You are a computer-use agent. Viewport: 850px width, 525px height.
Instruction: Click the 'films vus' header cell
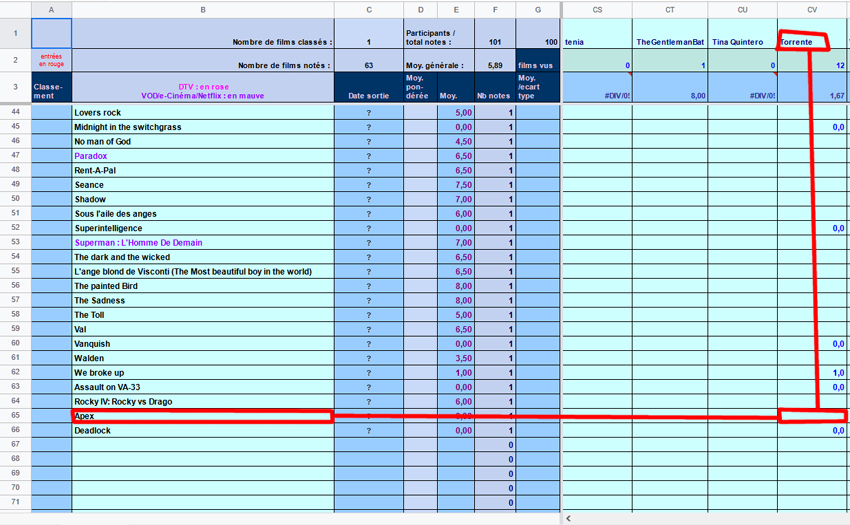[538, 60]
